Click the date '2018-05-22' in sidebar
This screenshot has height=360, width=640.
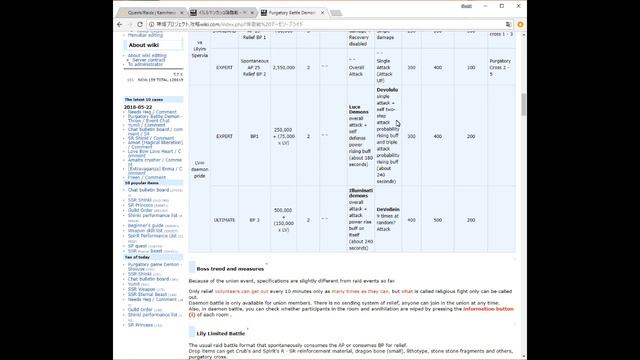[x=138, y=107]
